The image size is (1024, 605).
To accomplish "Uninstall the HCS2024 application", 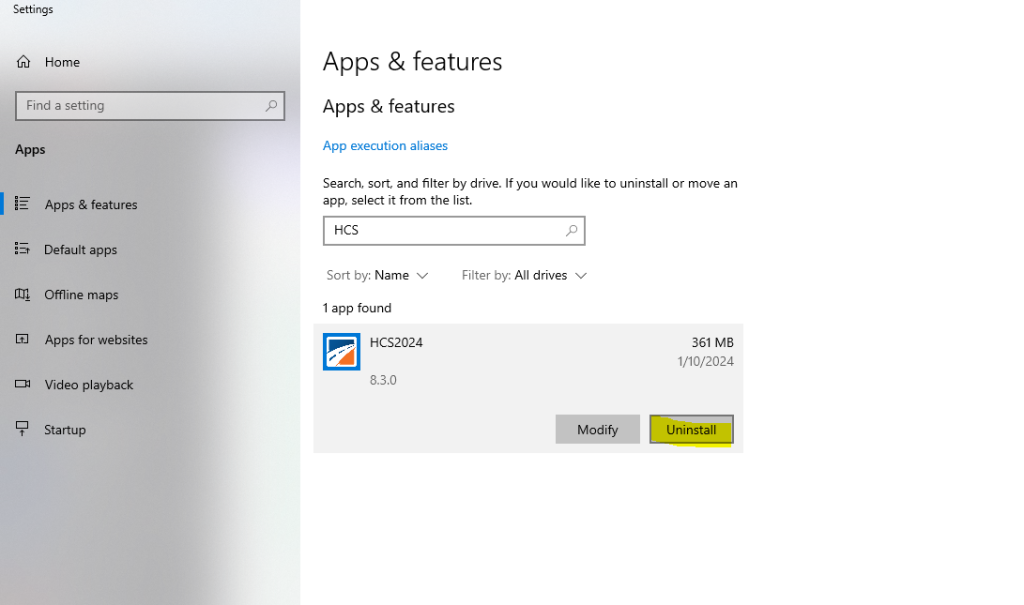I will (x=691, y=429).
